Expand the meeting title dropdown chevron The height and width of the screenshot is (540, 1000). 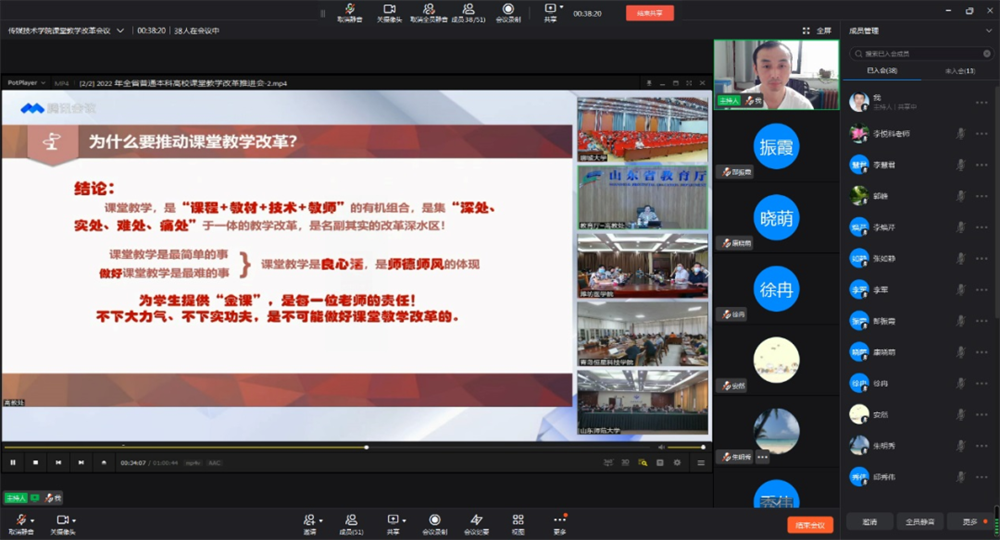coord(120,31)
